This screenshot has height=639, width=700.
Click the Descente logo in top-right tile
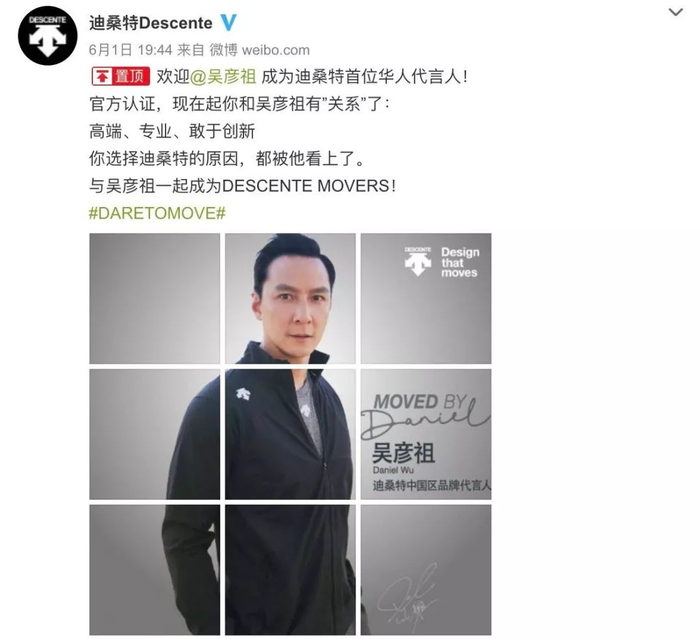[418, 261]
